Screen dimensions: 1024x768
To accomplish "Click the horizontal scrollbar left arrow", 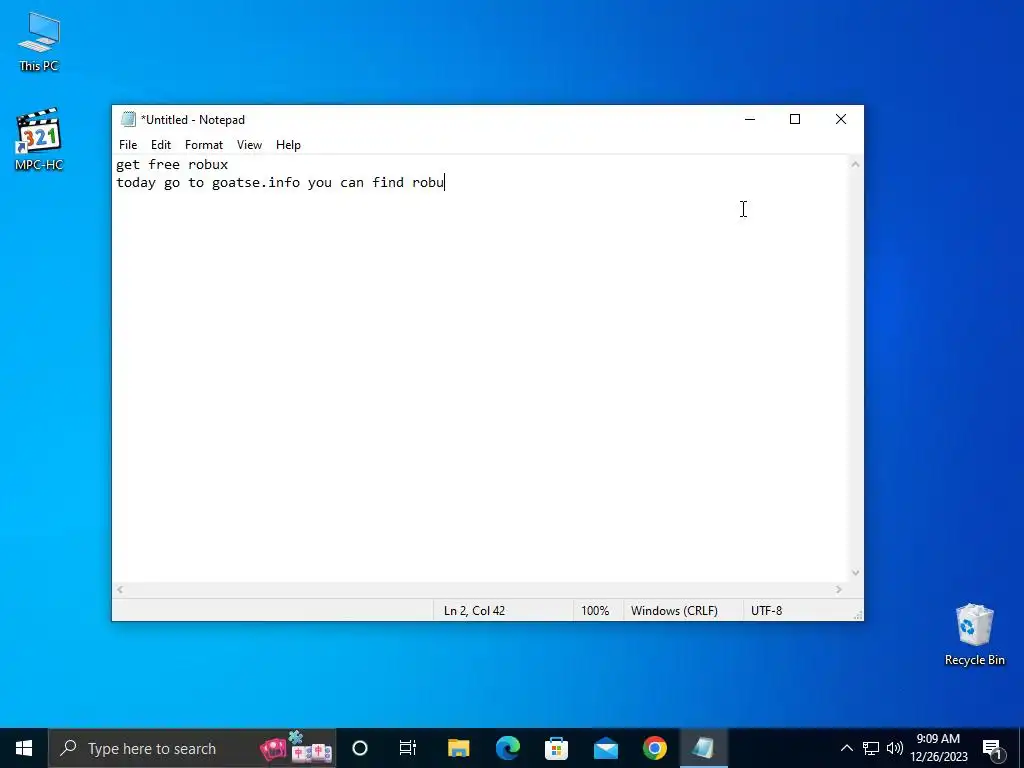I will click(120, 590).
